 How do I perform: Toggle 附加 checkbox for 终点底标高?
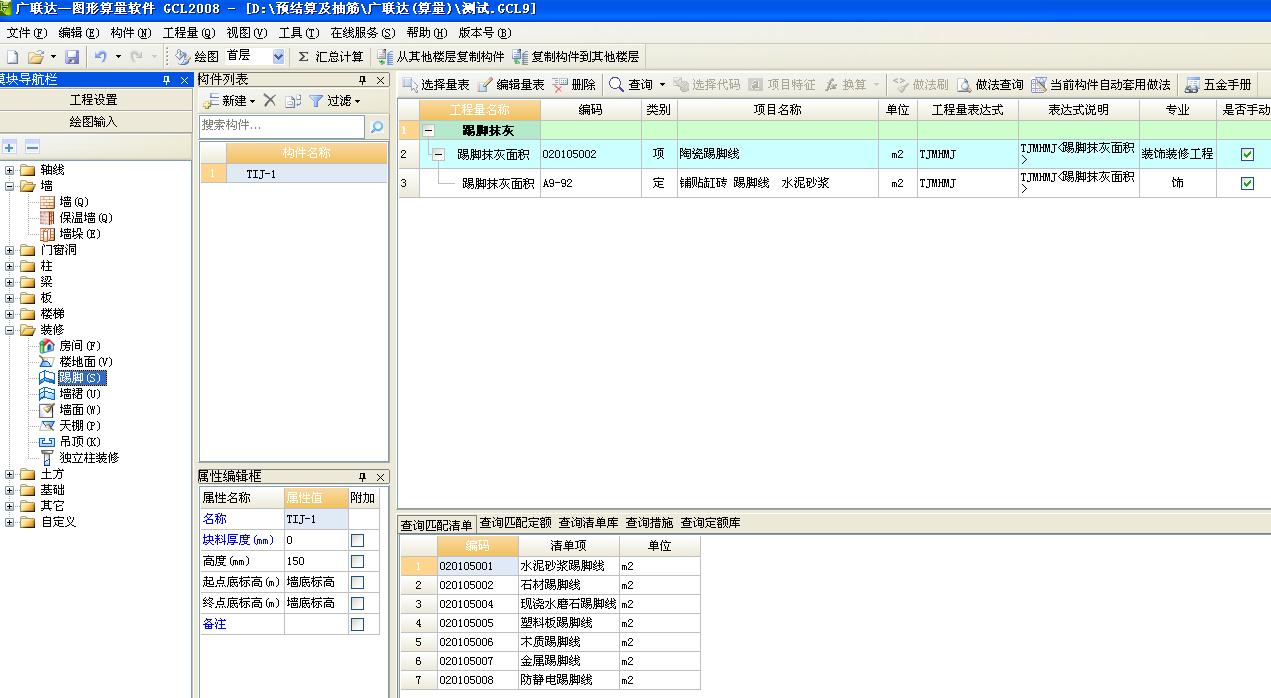357,603
